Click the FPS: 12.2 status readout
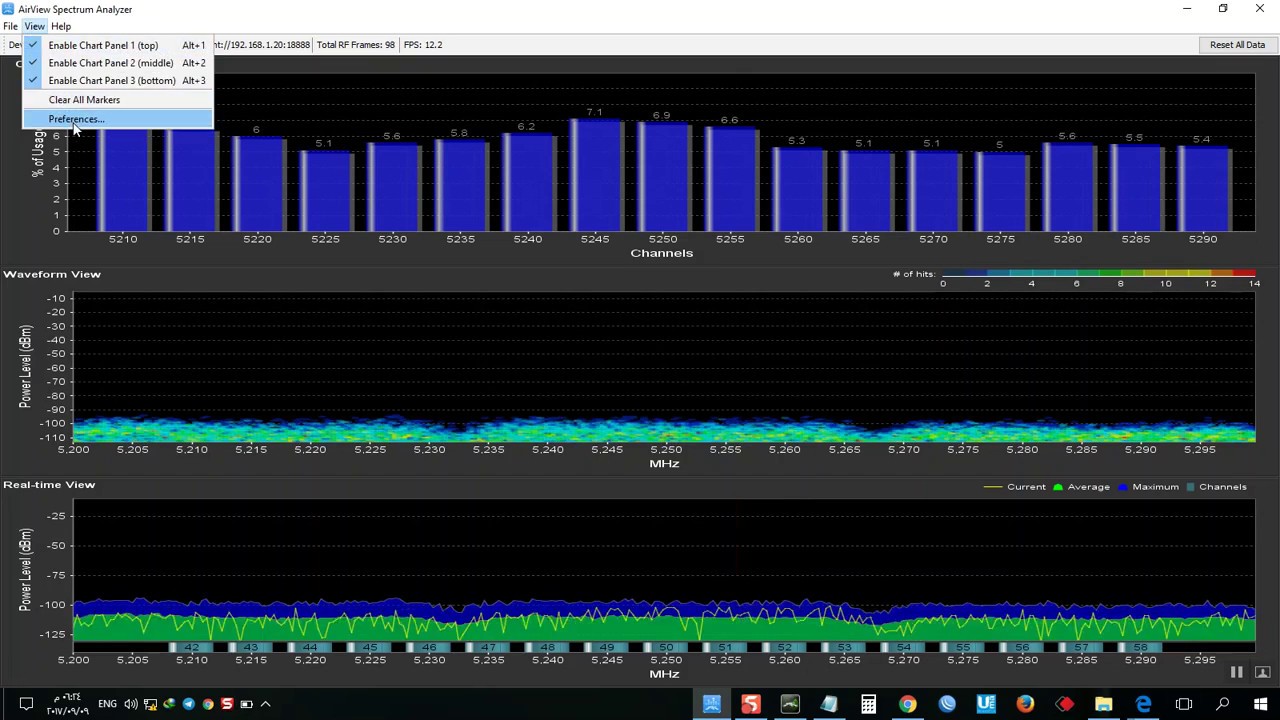Image resolution: width=1280 pixels, height=720 pixels. pos(423,45)
